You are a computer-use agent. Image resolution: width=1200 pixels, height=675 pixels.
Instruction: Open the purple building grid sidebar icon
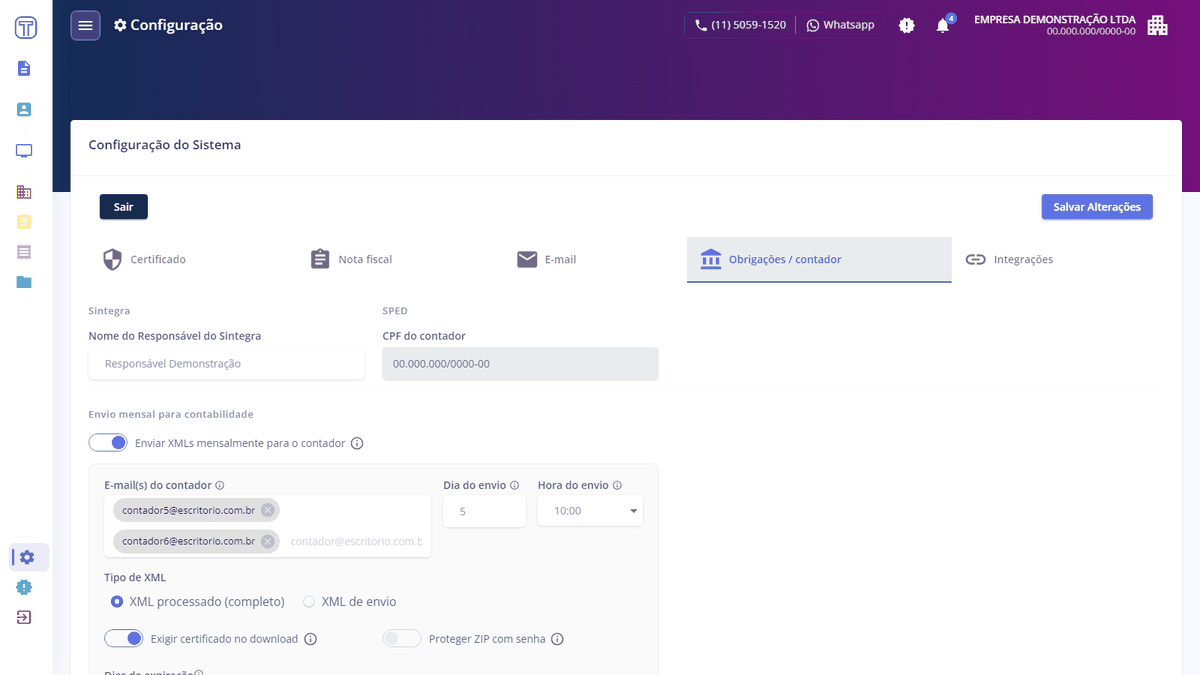point(24,192)
